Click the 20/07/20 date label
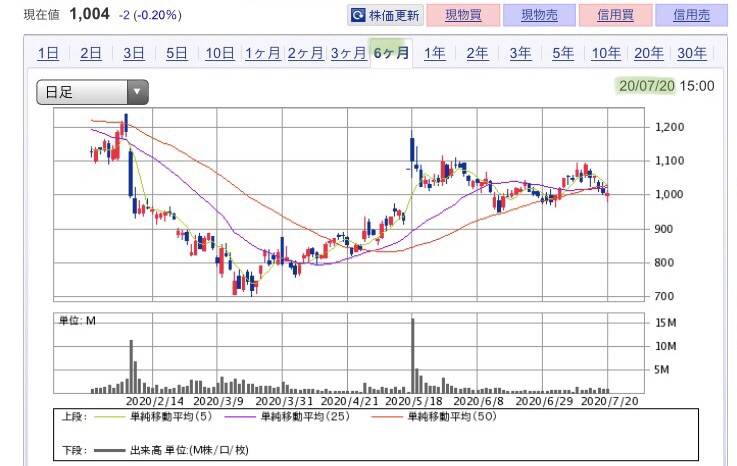Viewport: 737px width, 466px height. [646, 86]
